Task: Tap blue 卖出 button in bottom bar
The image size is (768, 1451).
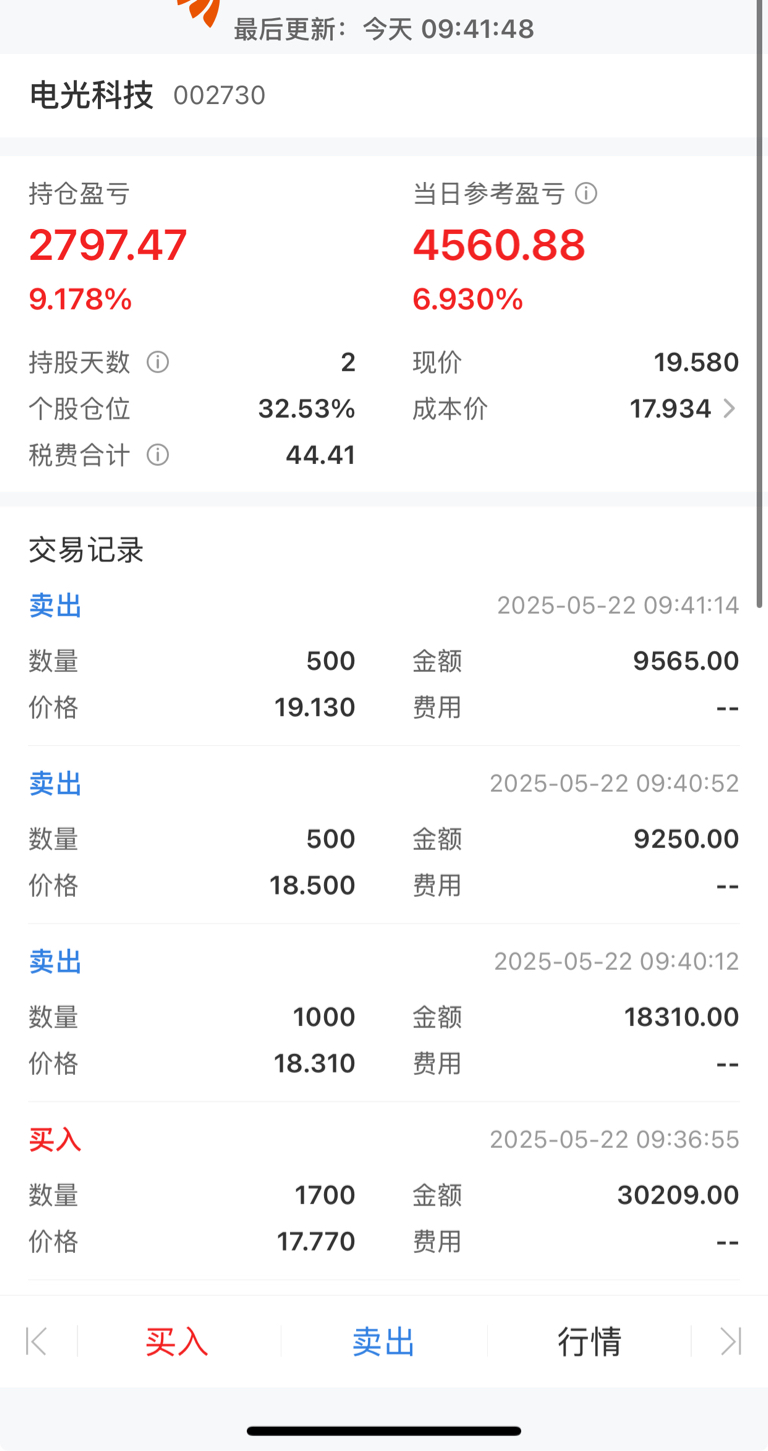Action: click(x=383, y=1341)
